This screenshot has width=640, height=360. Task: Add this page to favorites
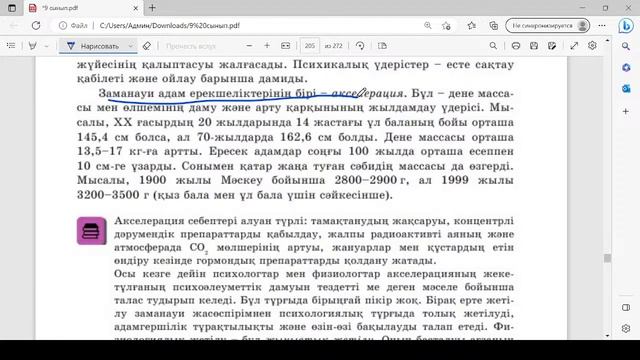(x=446, y=25)
